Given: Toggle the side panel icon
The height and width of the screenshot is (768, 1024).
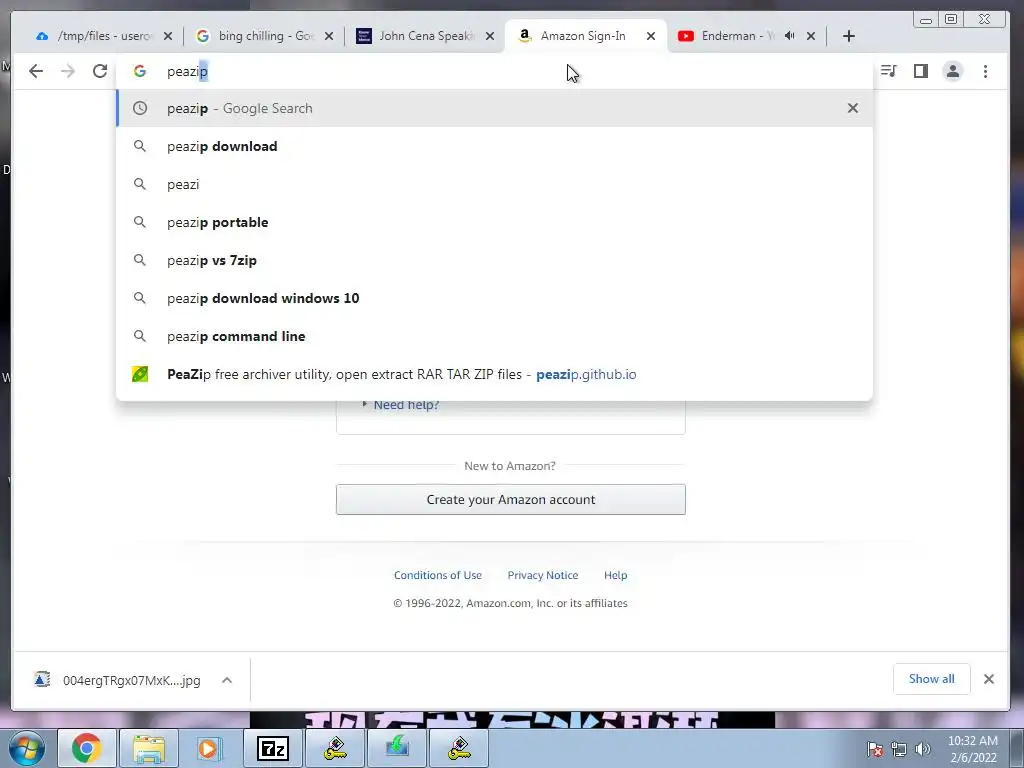Looking at the screenshot, I should [921, 71].
